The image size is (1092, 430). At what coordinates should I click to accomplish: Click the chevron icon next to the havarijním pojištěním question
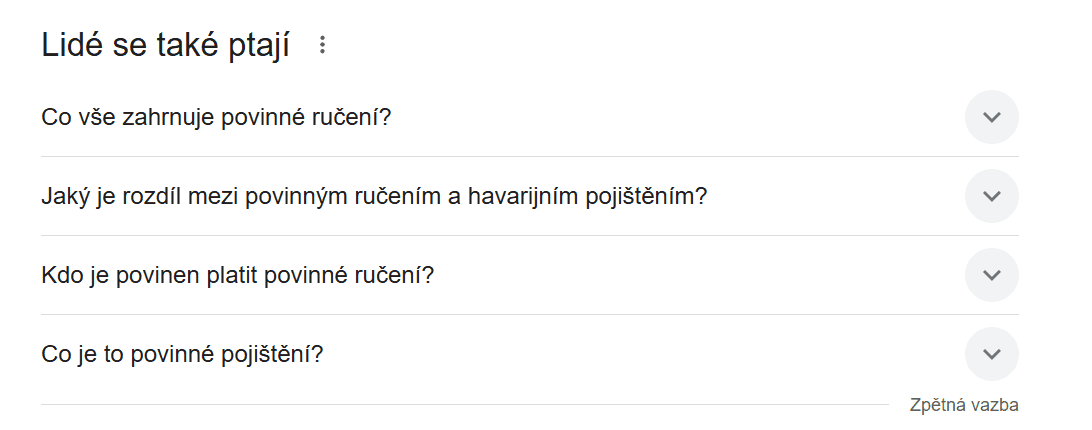point(991,196)
